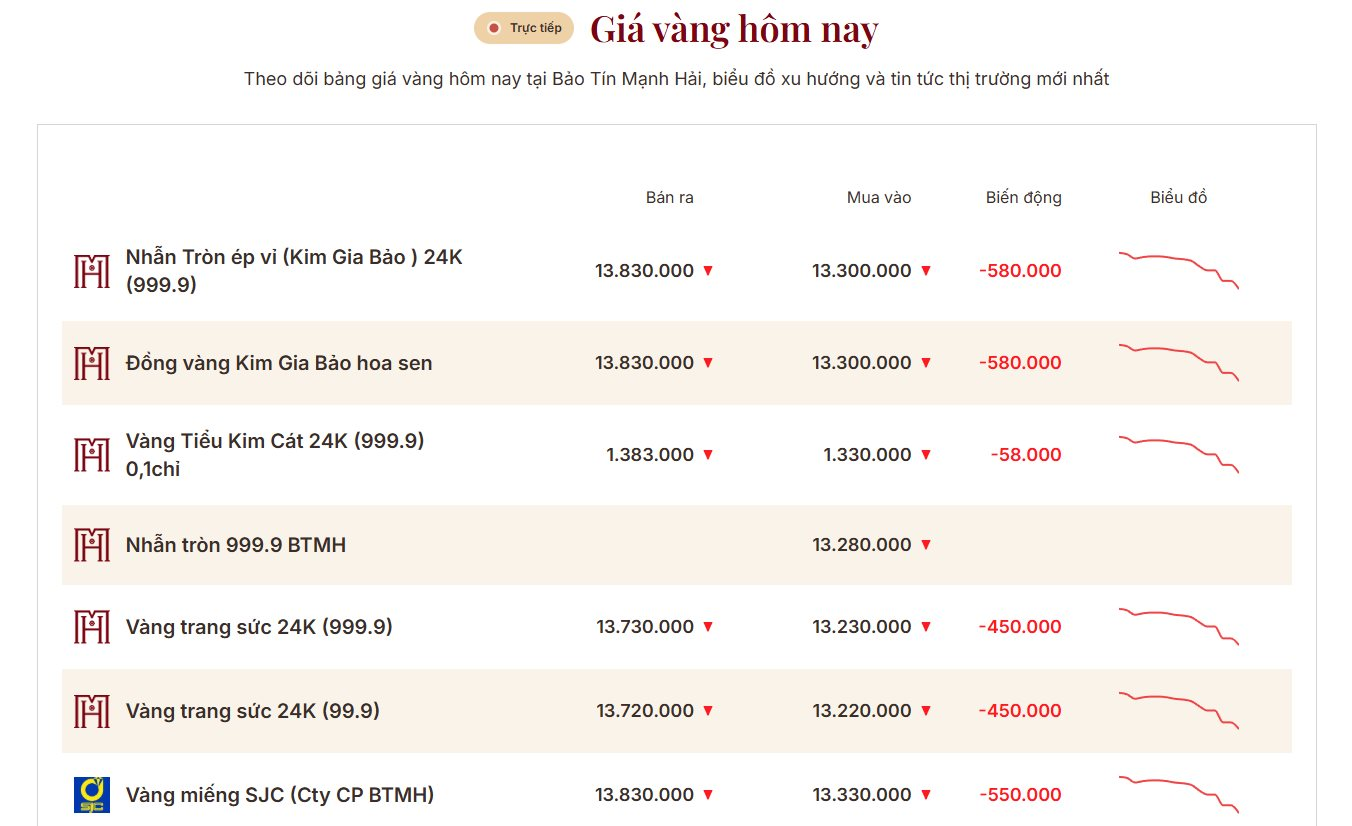Select the Nhẫn tròn 999.9 BTMH name
Screen dimensions: 1352x826
point(236,545)
